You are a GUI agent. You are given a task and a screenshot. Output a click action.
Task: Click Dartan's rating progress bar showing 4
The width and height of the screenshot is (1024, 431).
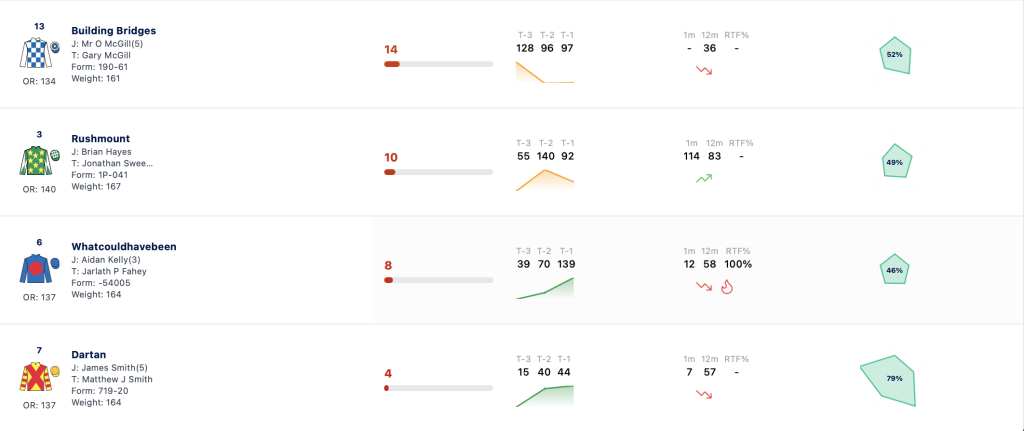(x=438, y=388)
